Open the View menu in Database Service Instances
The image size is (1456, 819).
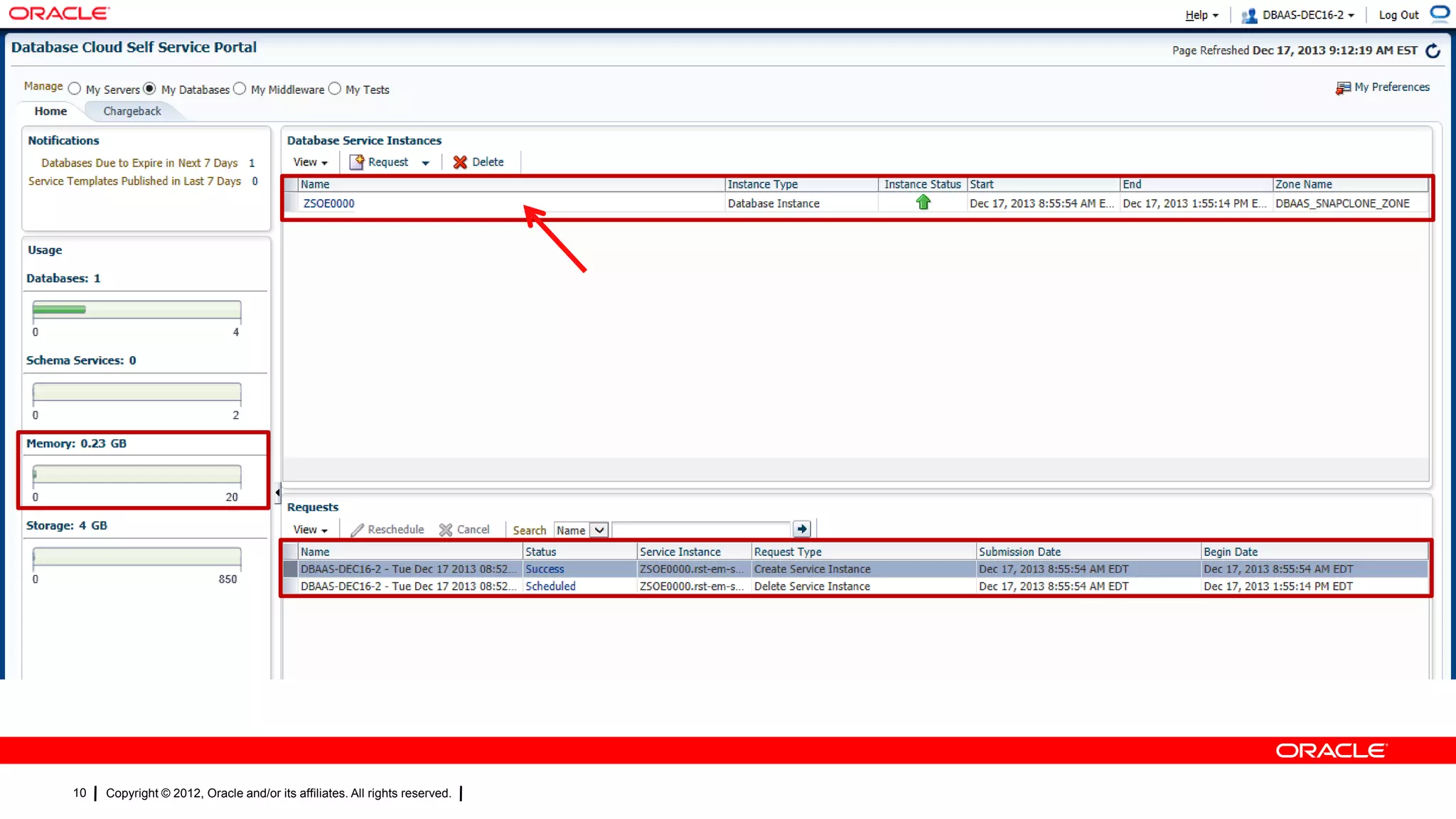(x=311, y=162)
